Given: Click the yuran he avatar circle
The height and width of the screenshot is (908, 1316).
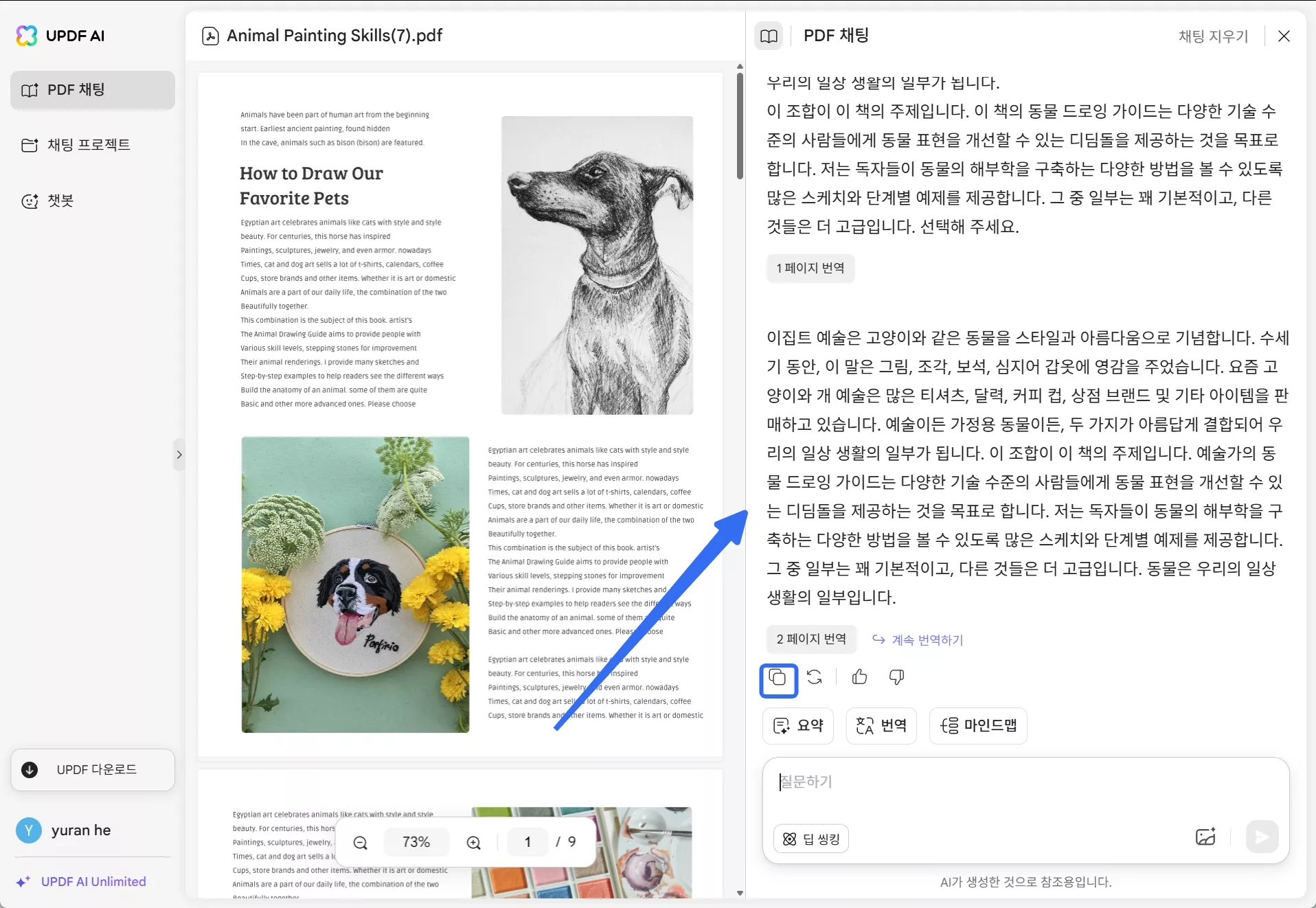Looking at the screenshot, I should tap(28, 830).
